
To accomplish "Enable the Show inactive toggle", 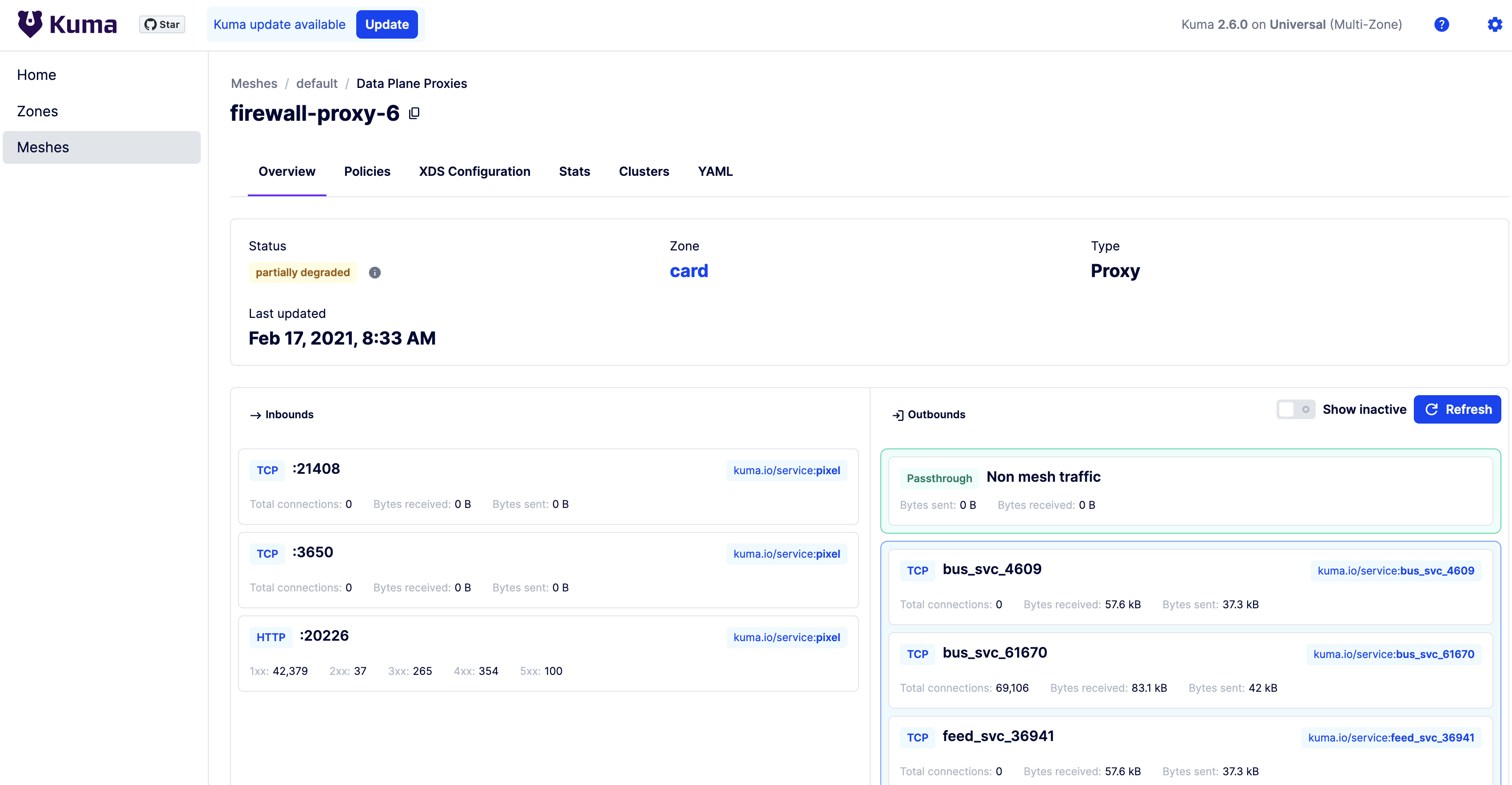I will tap(1296, 409).
